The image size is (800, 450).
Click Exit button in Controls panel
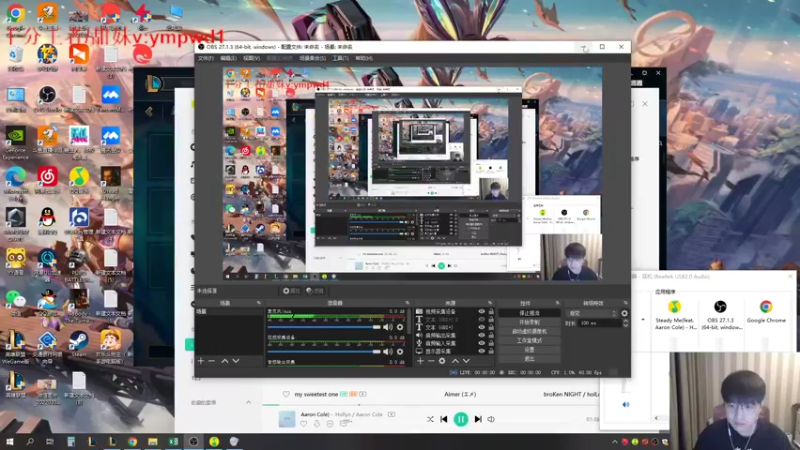tap(529, 359)
